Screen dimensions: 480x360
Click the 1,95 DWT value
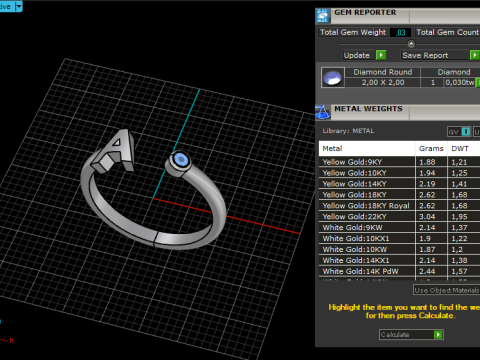click(459, 217)
